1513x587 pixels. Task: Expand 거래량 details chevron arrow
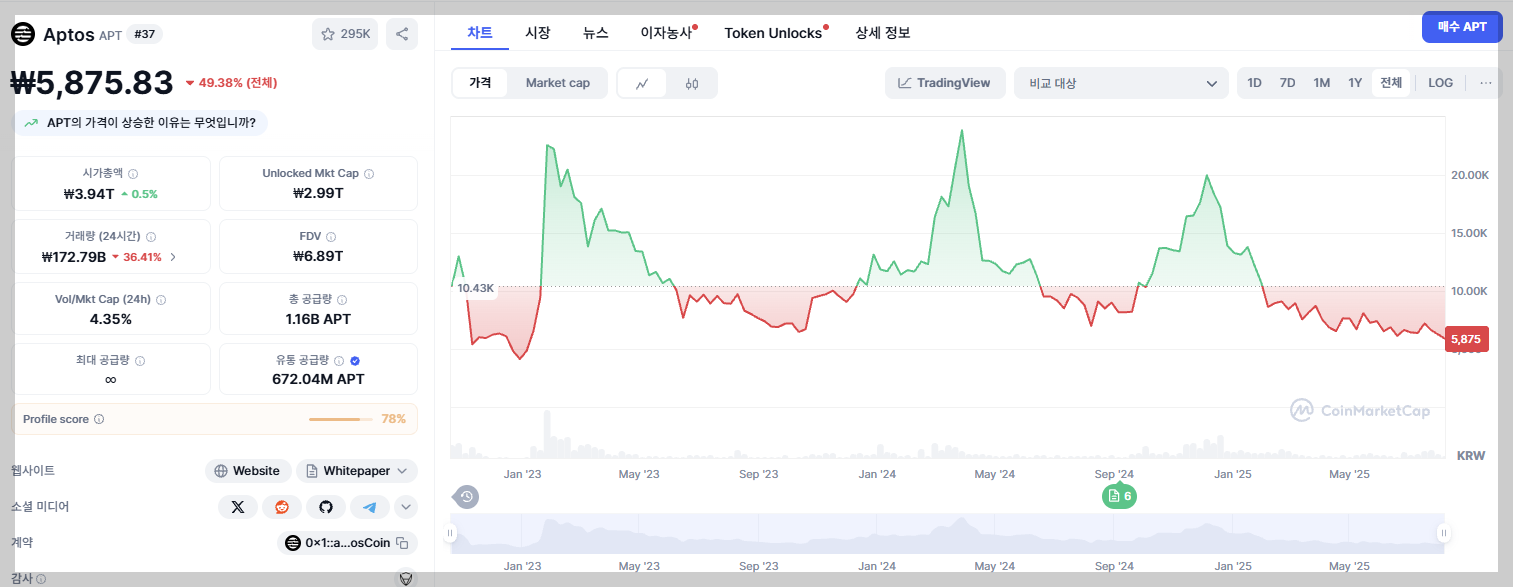point(173,257)
